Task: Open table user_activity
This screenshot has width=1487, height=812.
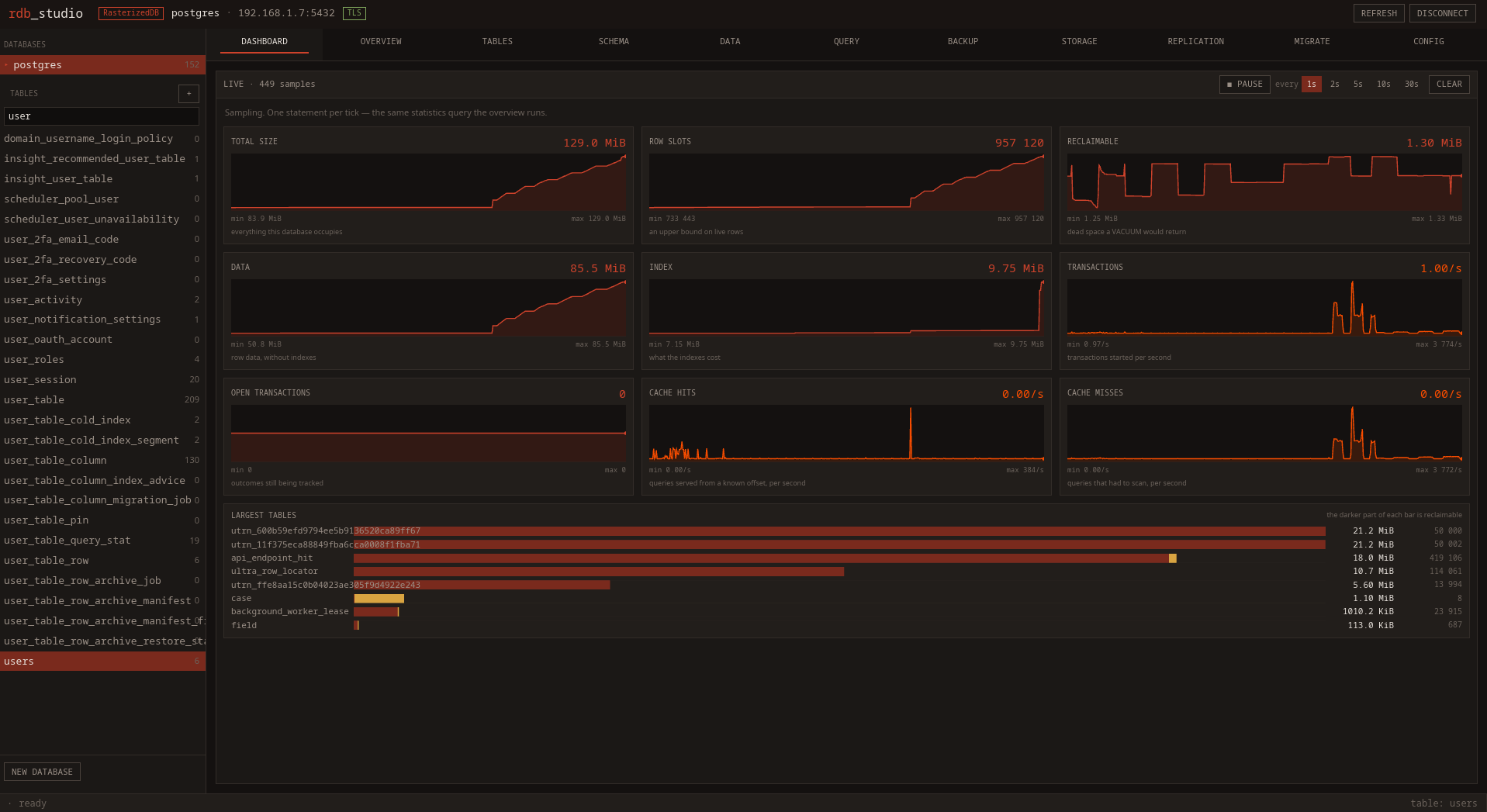Action: click(x=102, y=300)
